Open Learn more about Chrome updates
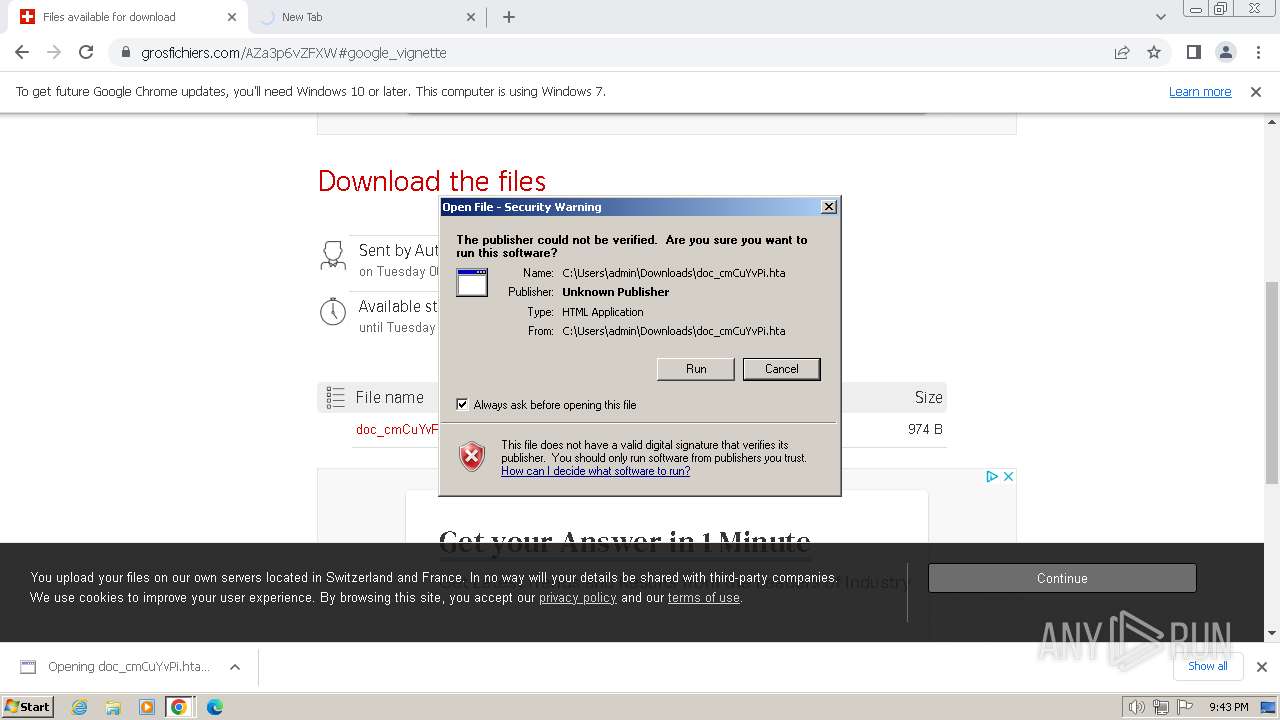 pyautogui.click(x=1200, y=91)
